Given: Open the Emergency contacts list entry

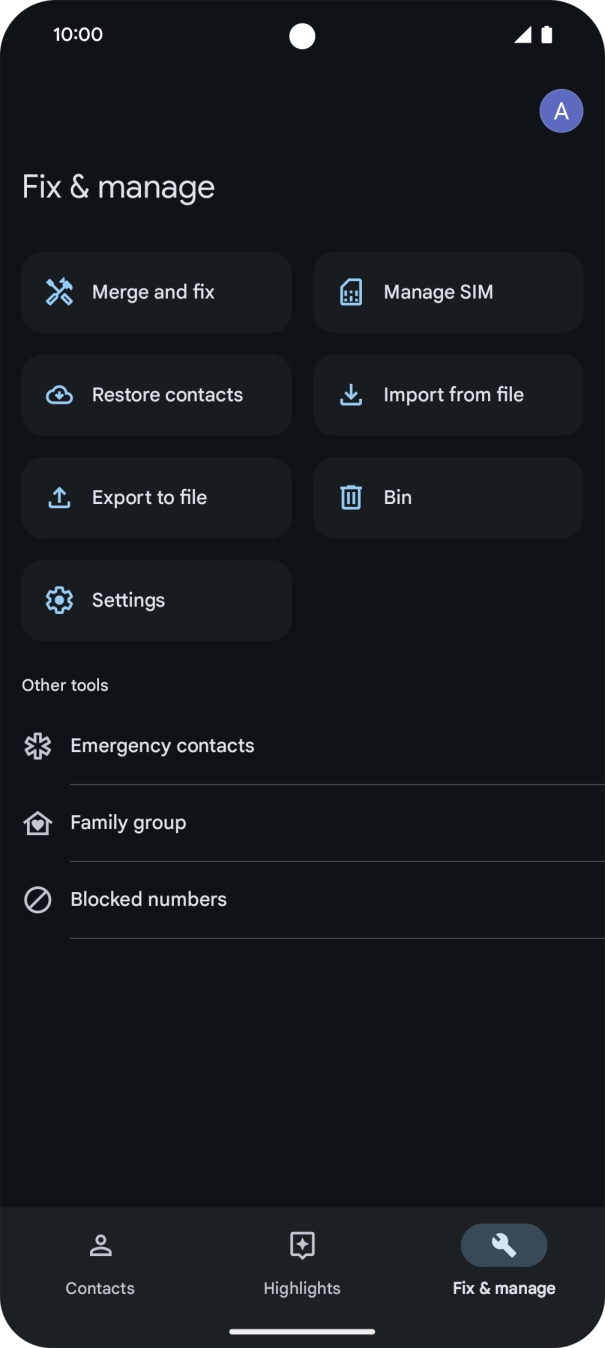Looking at the screenshot, I should pyautogui.click(x=162, y=746).
